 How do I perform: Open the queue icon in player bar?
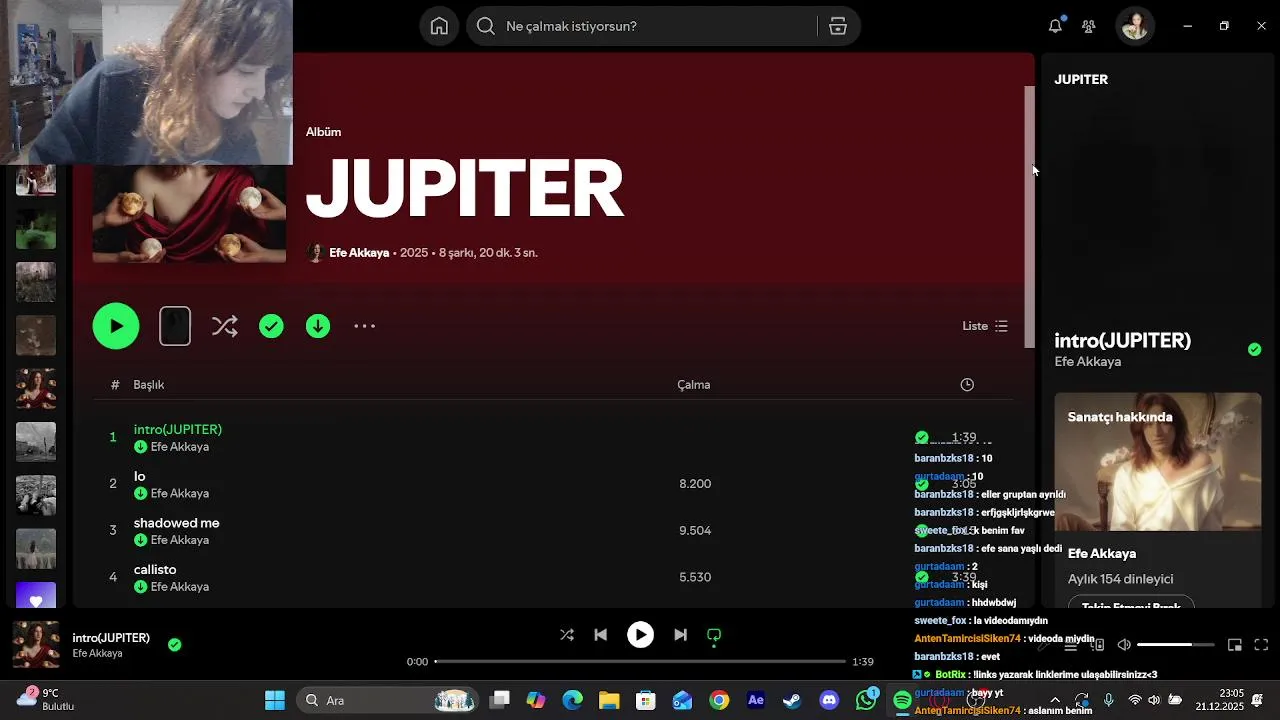click(1071, 645)
